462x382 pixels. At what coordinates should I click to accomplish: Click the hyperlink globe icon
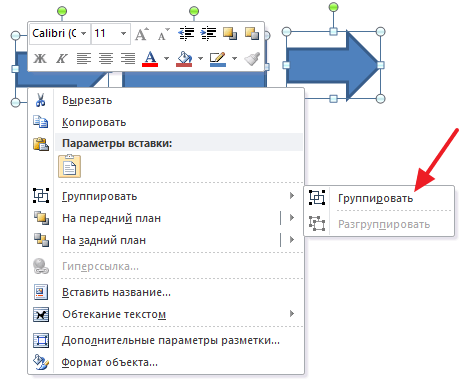(41, 266)
